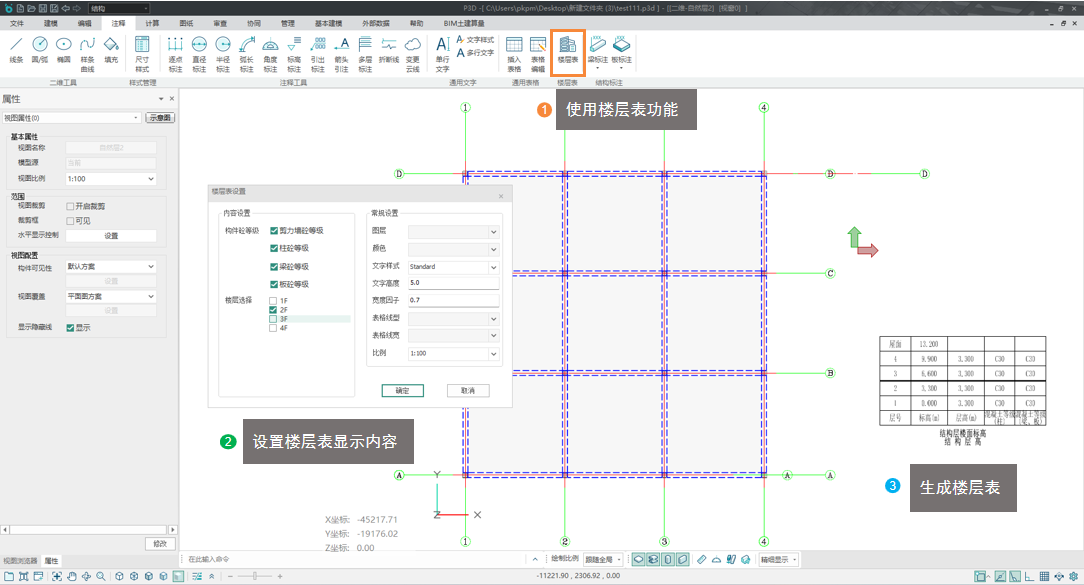Click the 插入表格 insert table icon

coord(514,52)
